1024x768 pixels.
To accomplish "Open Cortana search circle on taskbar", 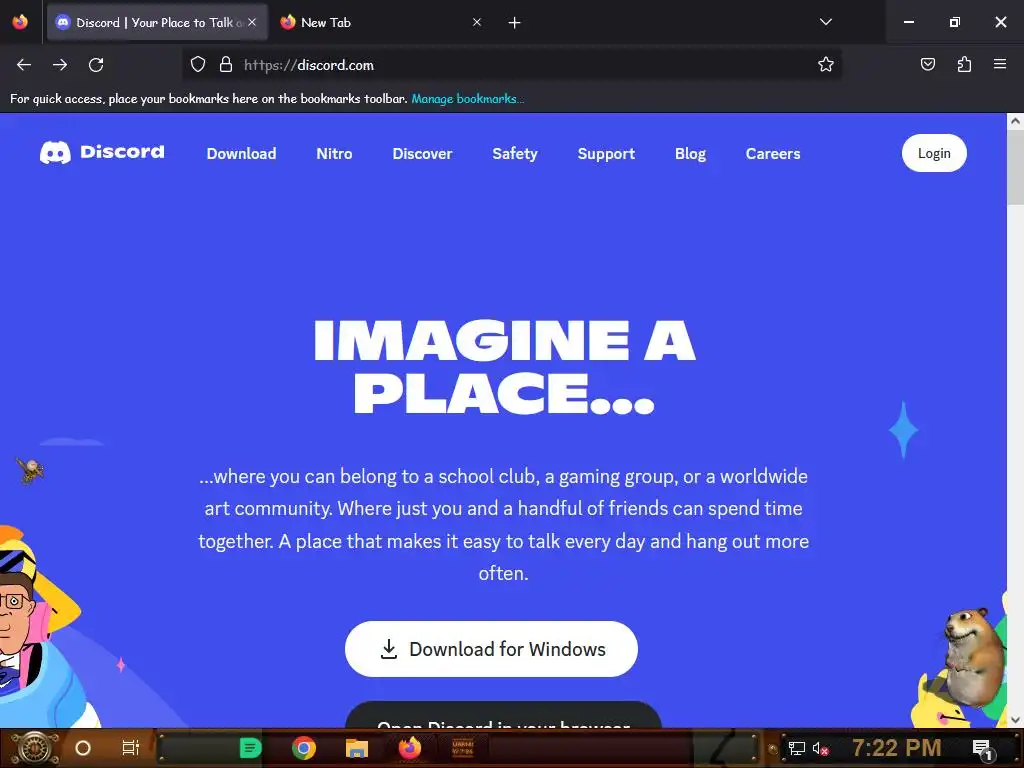I will (x=83, y=748).
